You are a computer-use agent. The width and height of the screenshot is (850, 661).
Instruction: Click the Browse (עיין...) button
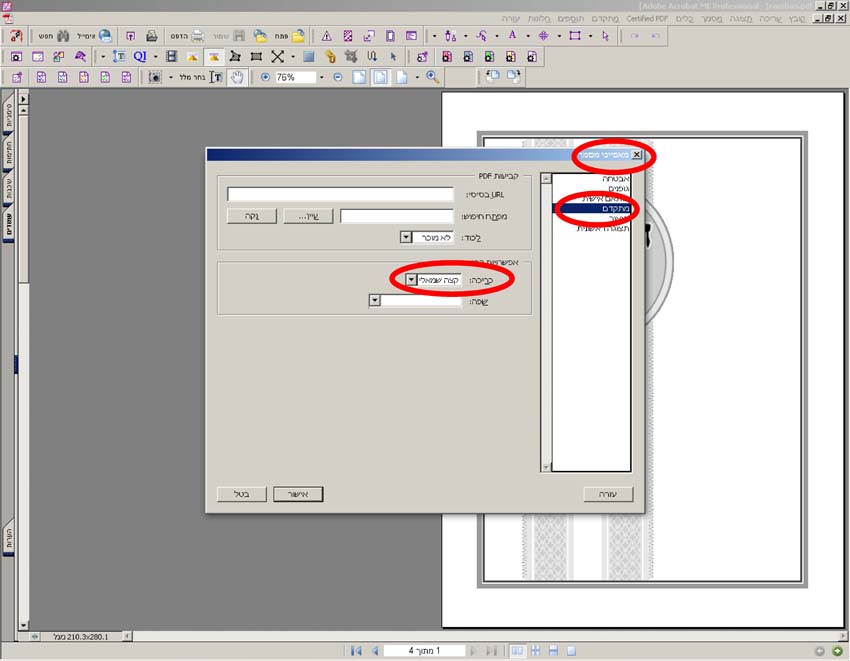308,216
